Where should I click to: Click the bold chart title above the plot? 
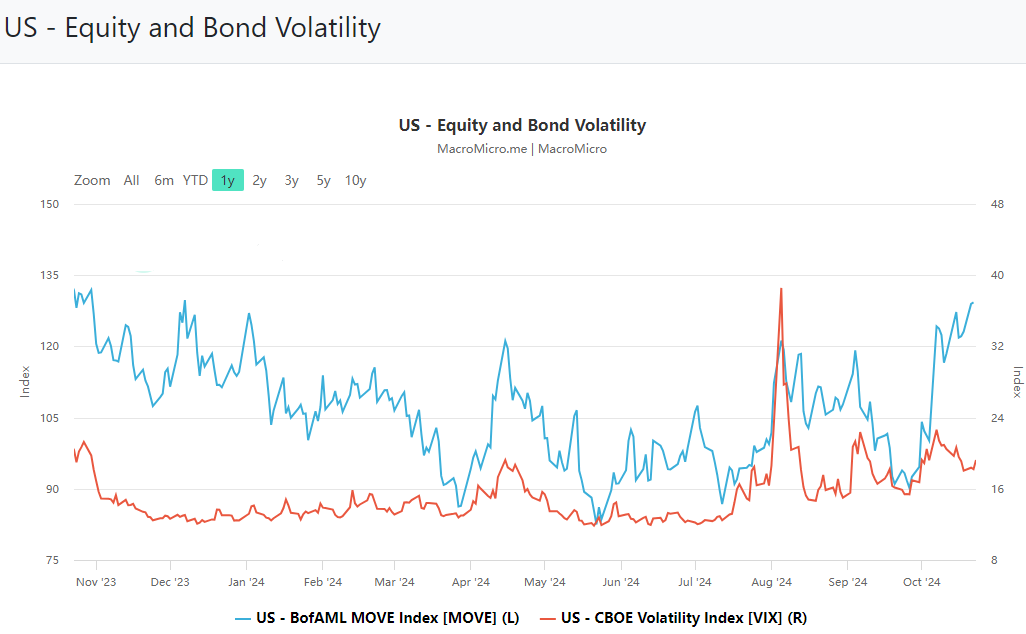tap(522, 126)
